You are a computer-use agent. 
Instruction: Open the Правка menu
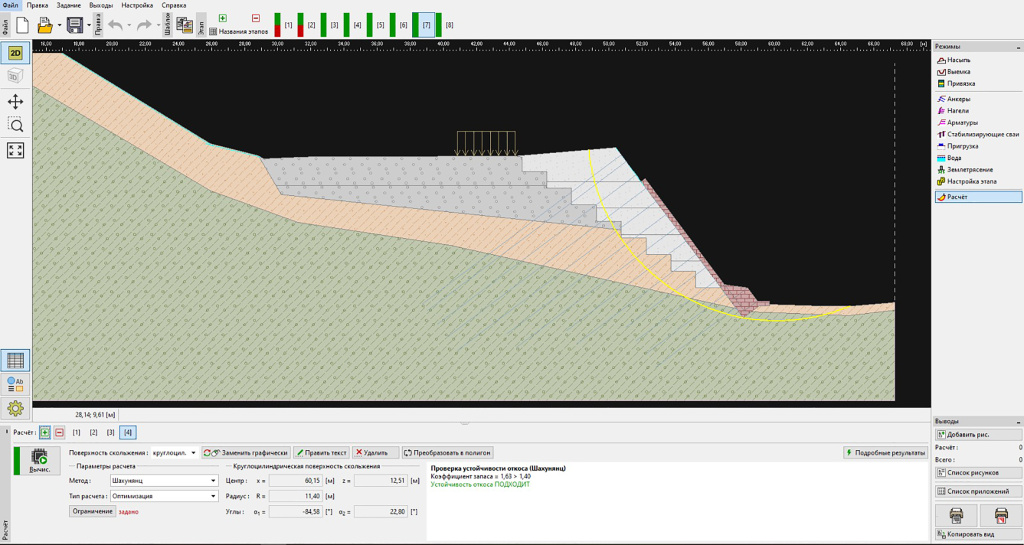[37, 5]
